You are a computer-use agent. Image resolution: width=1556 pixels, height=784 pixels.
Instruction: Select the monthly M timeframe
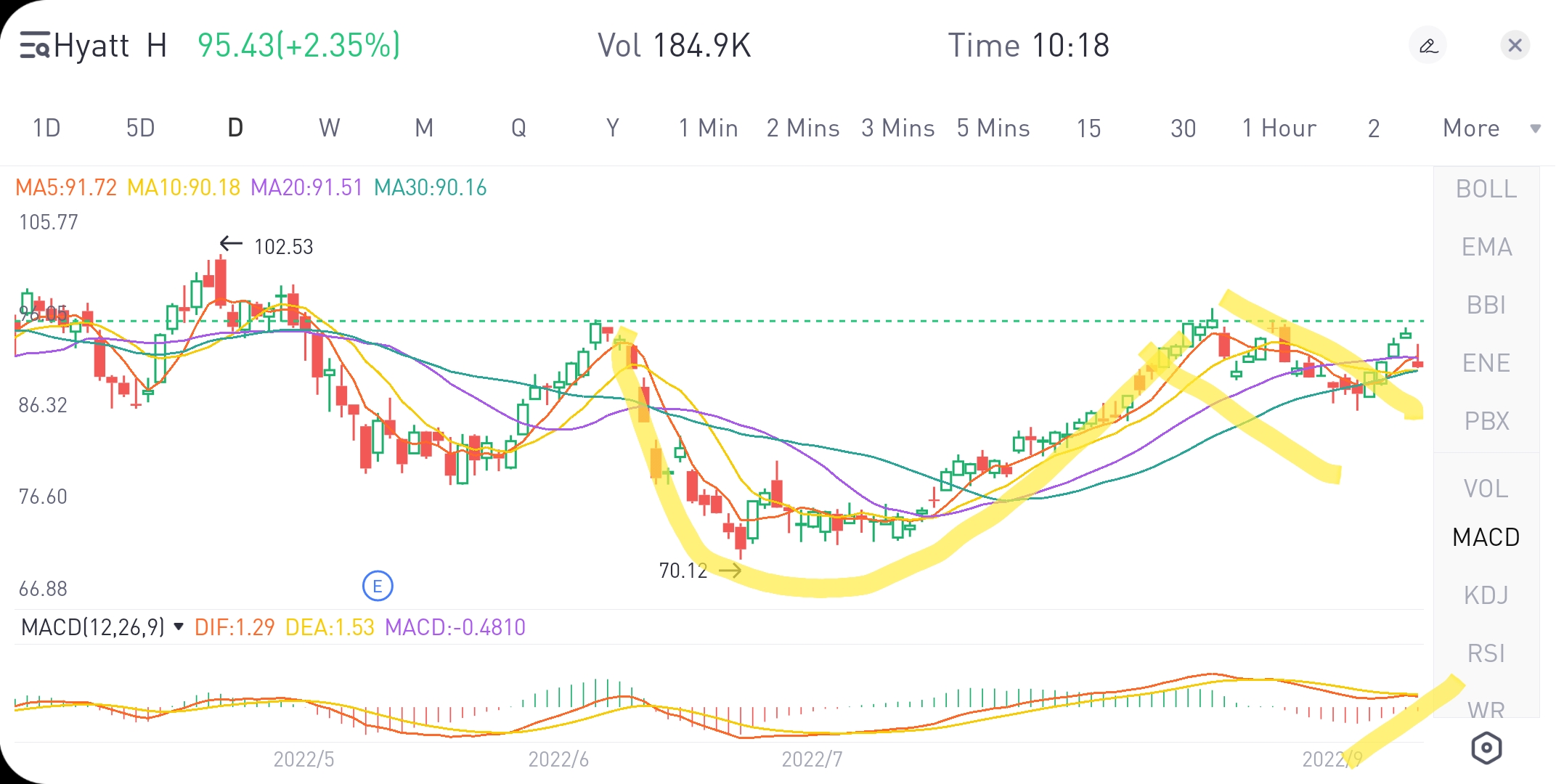(424, 128)
